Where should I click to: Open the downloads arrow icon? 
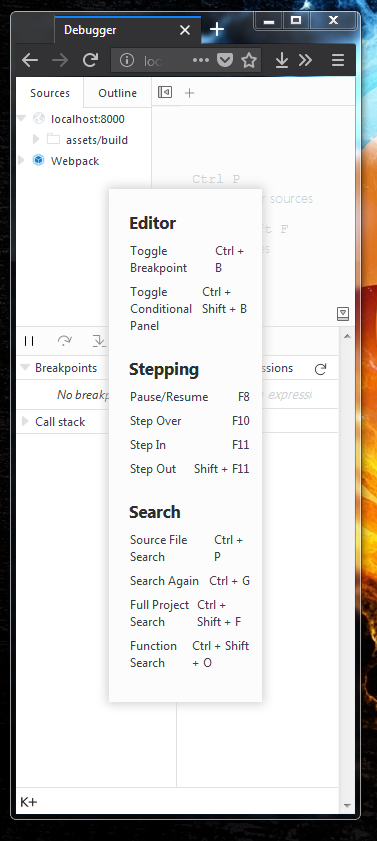(x=282, y=61)
